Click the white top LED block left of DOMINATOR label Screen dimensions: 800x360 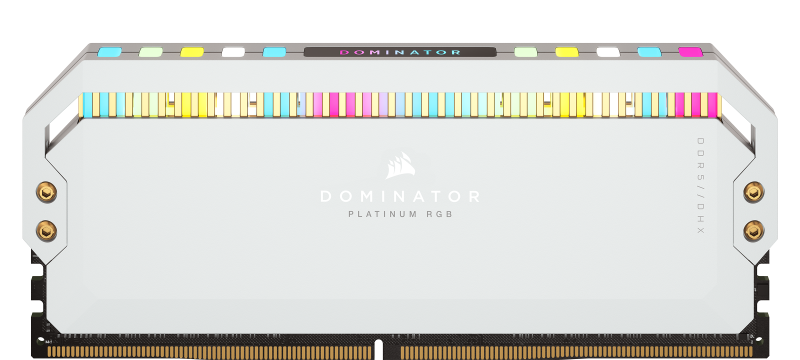pyautogui.click(x=234, y=52)
